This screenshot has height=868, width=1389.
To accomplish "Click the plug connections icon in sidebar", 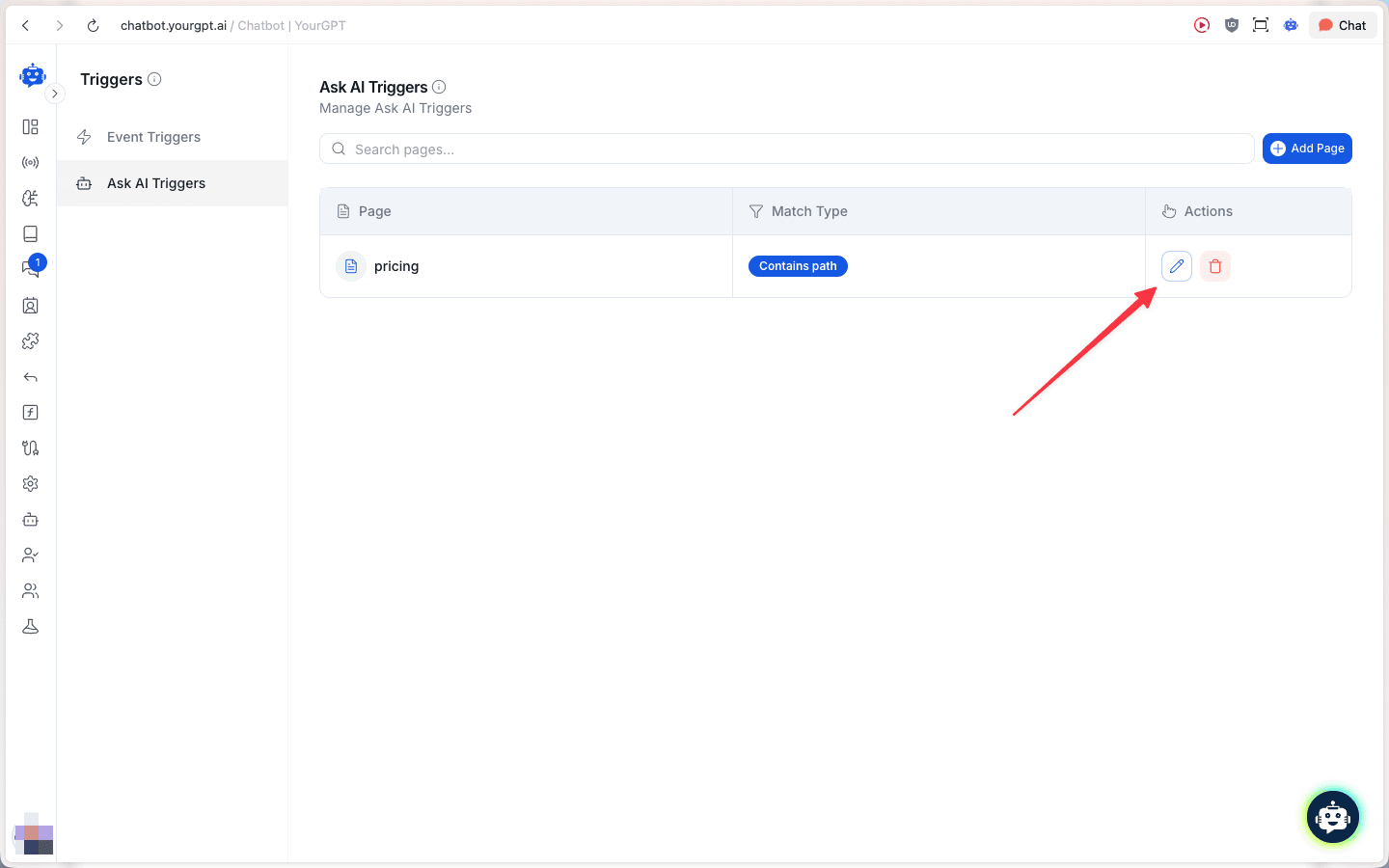I will coord(30,448).
